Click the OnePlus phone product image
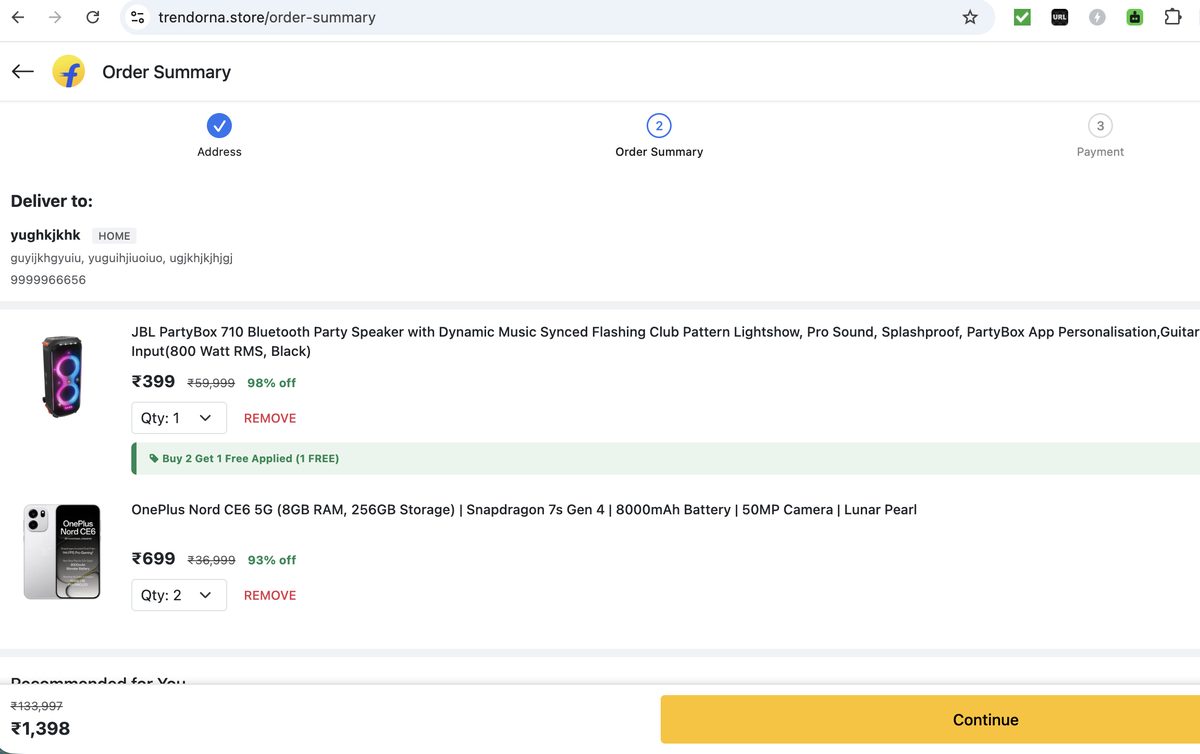This screenshot has height=754, width=1200. 62,552
